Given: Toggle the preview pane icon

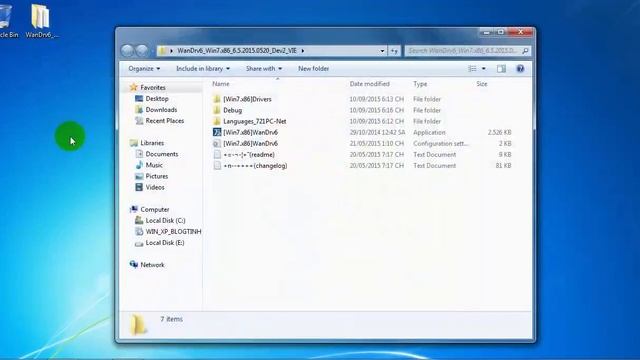Looking at the screenshot, I should pyautogui.click(x=501, y=69).
